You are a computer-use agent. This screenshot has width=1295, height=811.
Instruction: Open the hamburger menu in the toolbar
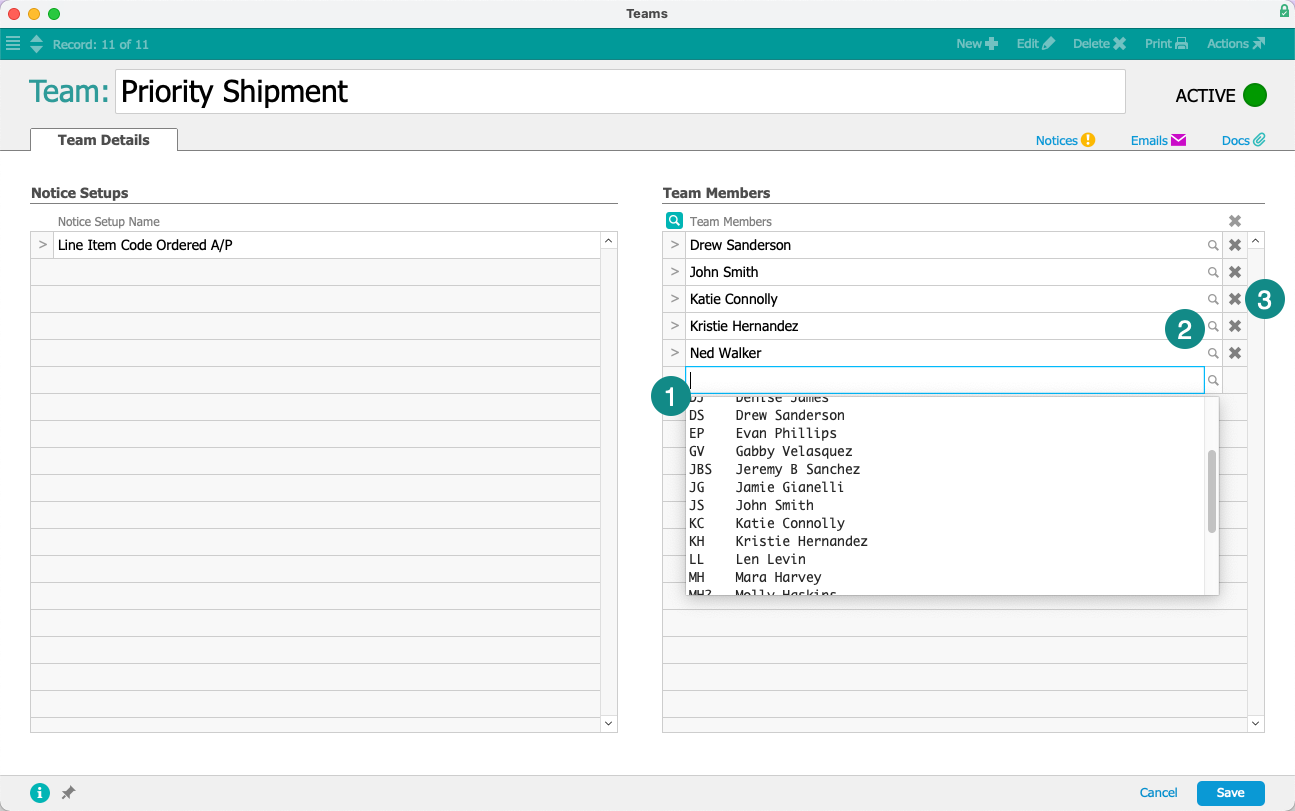[x=13, y=43]
